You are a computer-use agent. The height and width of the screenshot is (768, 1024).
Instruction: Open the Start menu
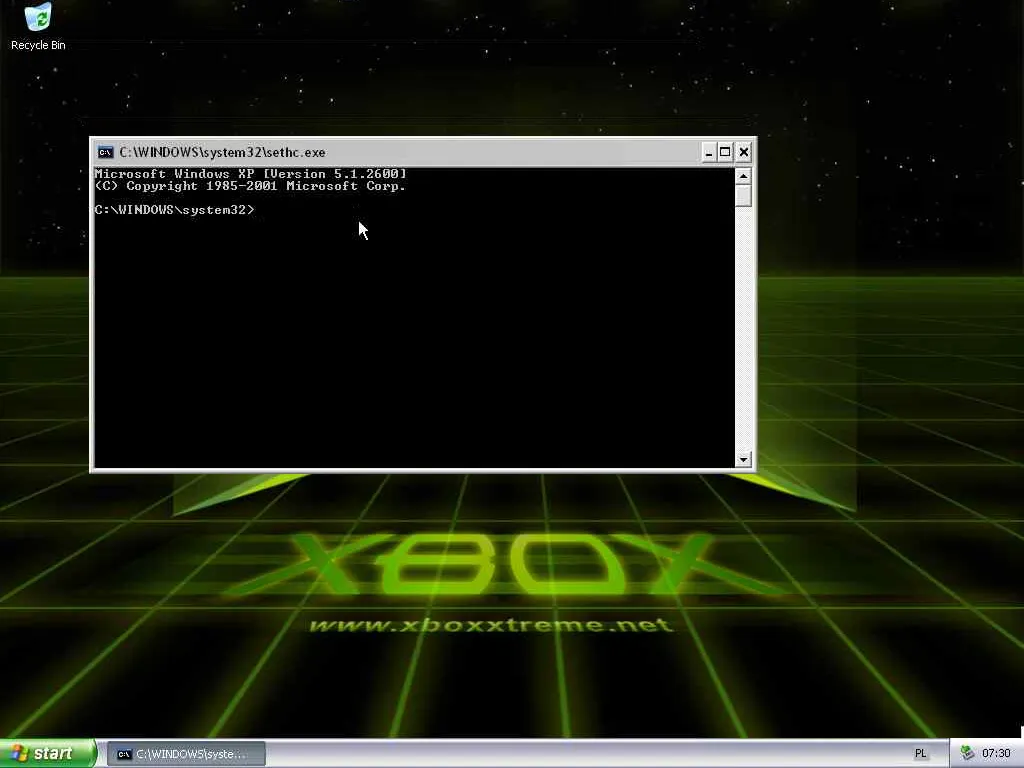tap(48, 754)
